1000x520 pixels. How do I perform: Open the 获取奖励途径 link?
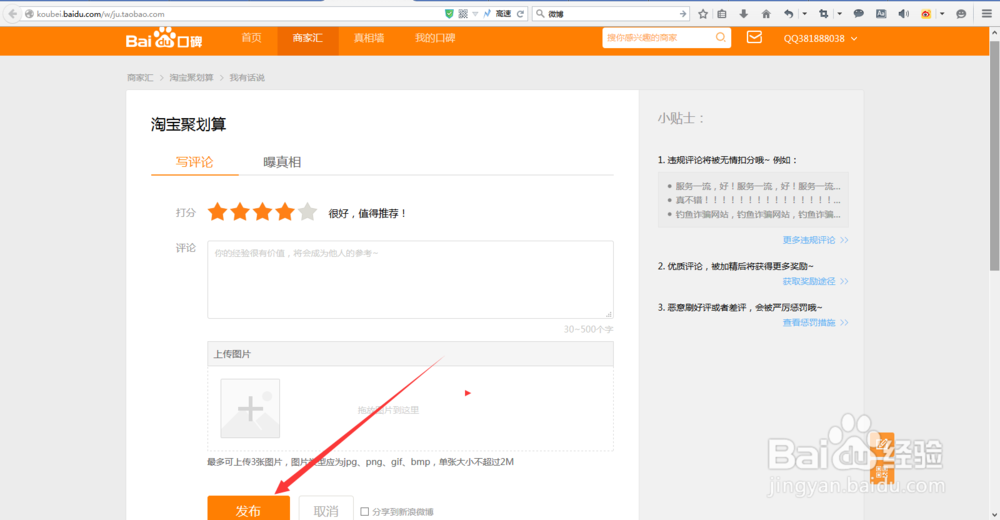pos(815,281)
